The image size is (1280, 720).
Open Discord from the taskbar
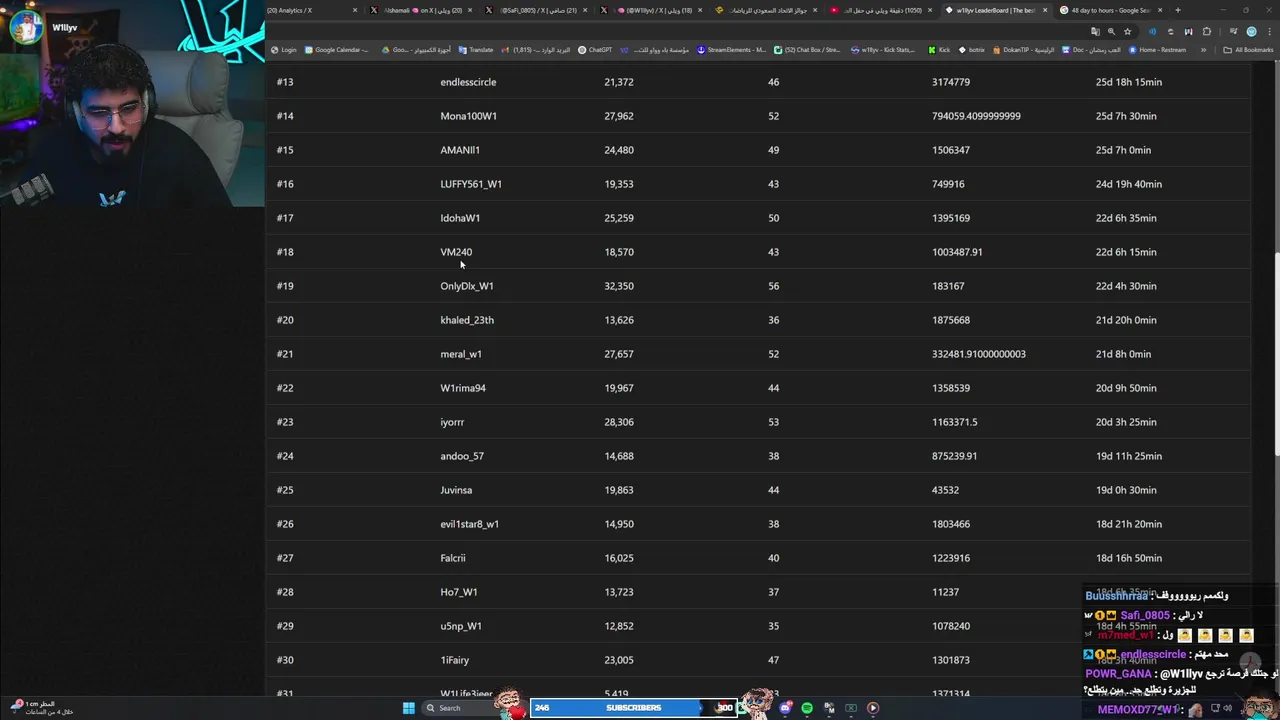(x=786, y=708)
